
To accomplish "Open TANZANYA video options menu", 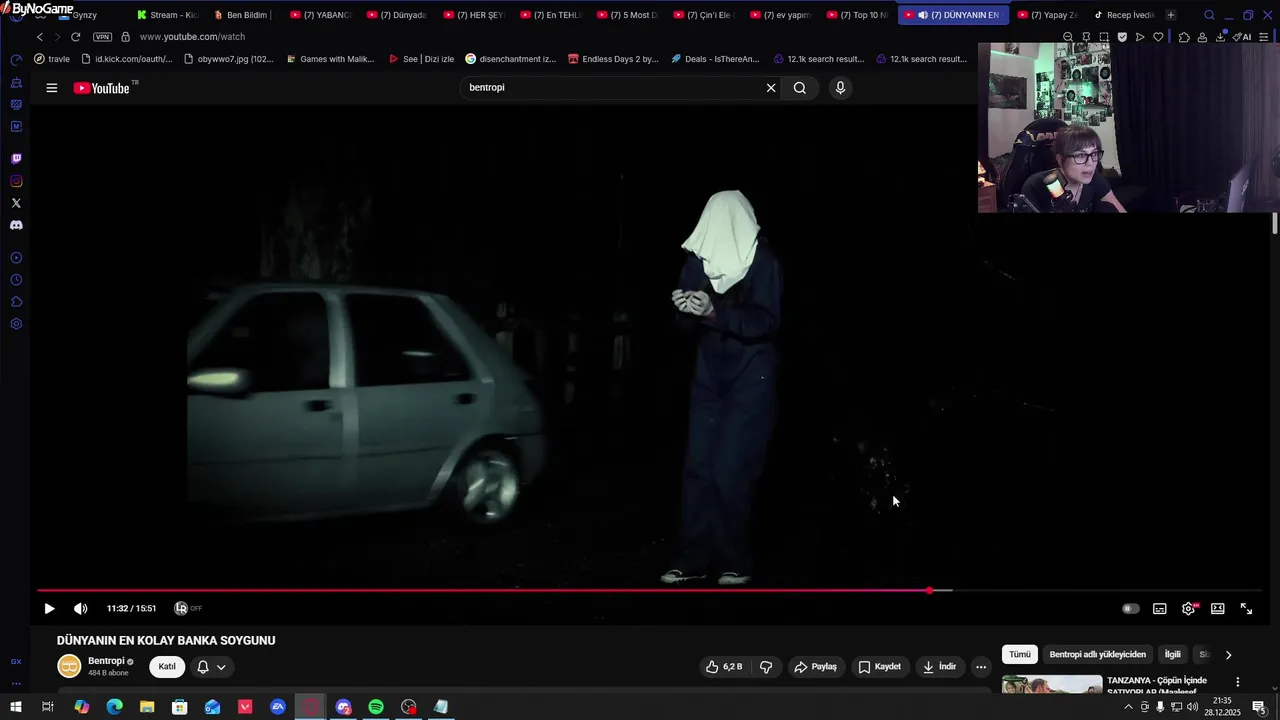I will 1238,682.
